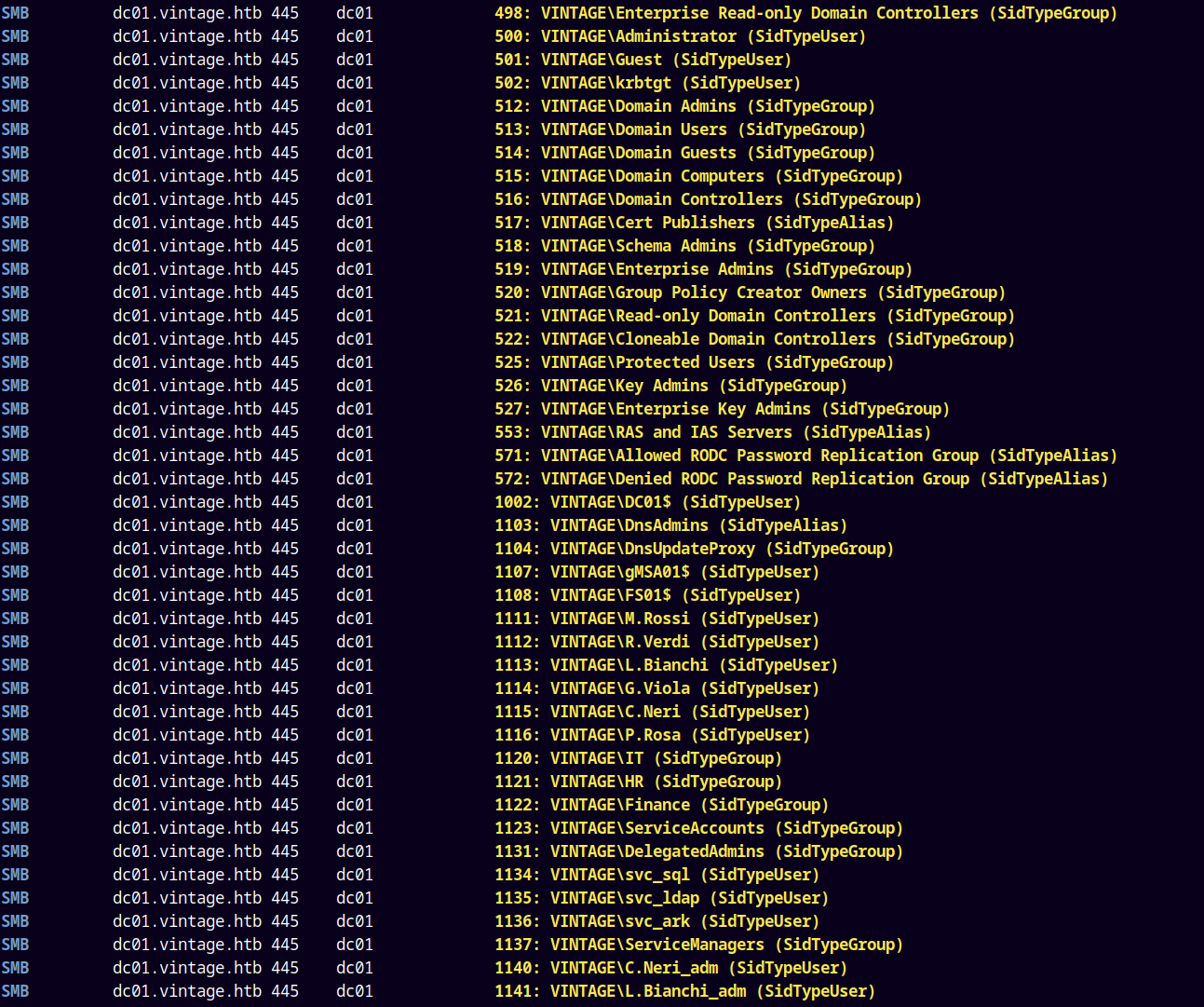Click "VINTAGE\Key Admins (SidTypeGroup)" with RID 526
1204x1007 pixels.
[x=695, y=386]
